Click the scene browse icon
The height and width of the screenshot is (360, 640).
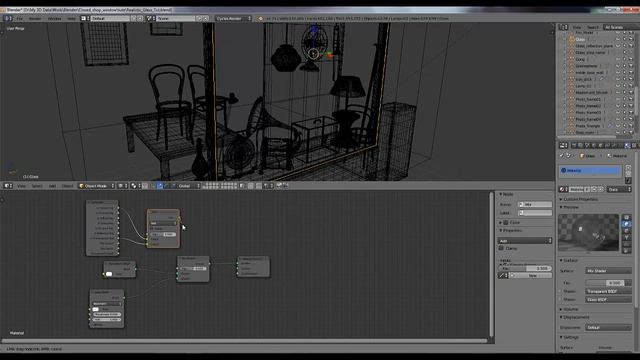coord(150,18)
